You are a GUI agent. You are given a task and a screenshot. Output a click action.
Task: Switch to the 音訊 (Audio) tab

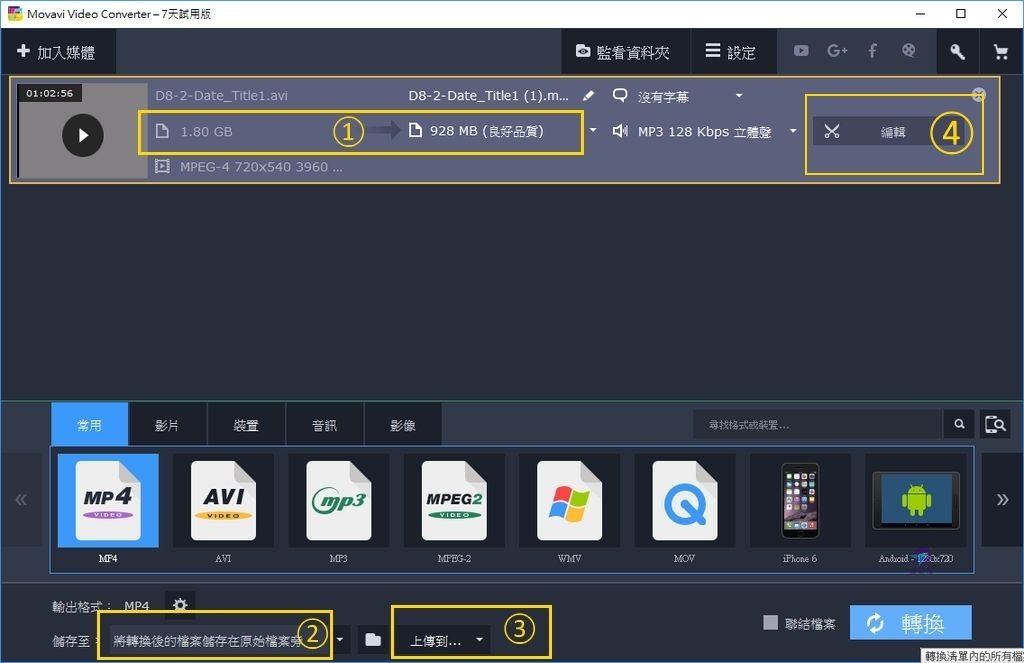(324, 425)
